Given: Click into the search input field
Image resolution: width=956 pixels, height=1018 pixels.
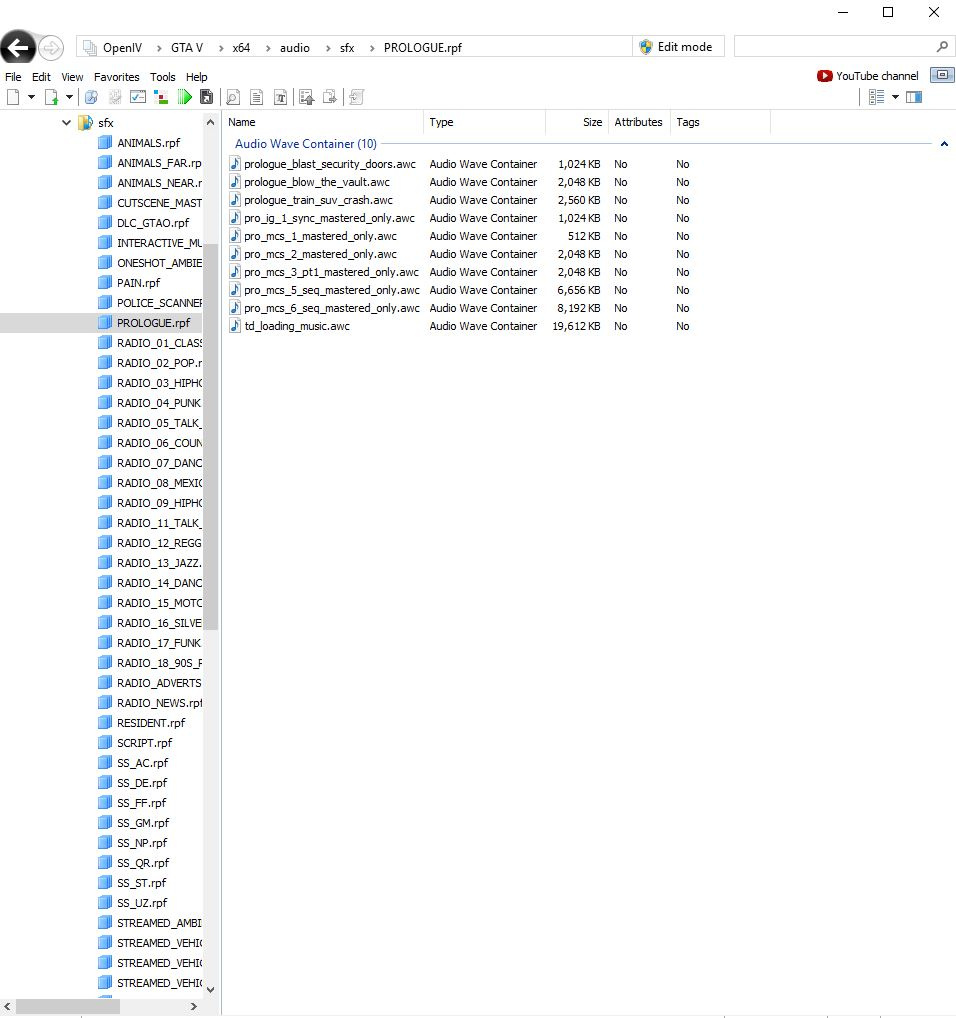Looking at the screenshot, I should tap(835, 47).
